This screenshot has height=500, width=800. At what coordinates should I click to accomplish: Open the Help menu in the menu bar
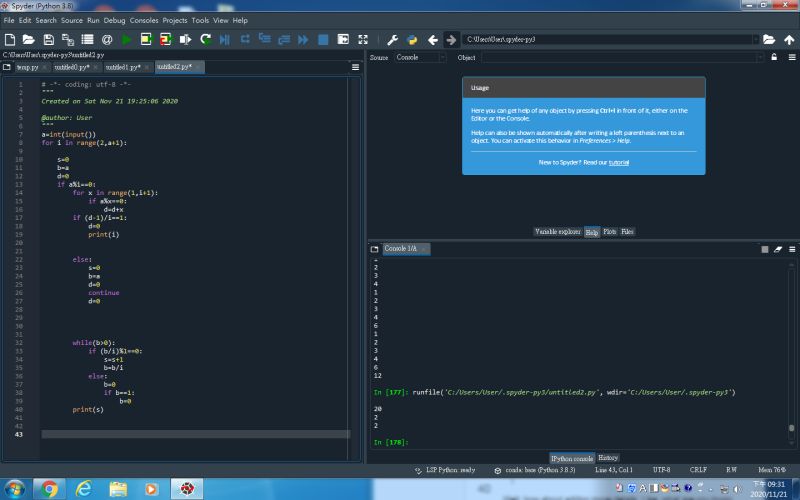pos(240,20)
